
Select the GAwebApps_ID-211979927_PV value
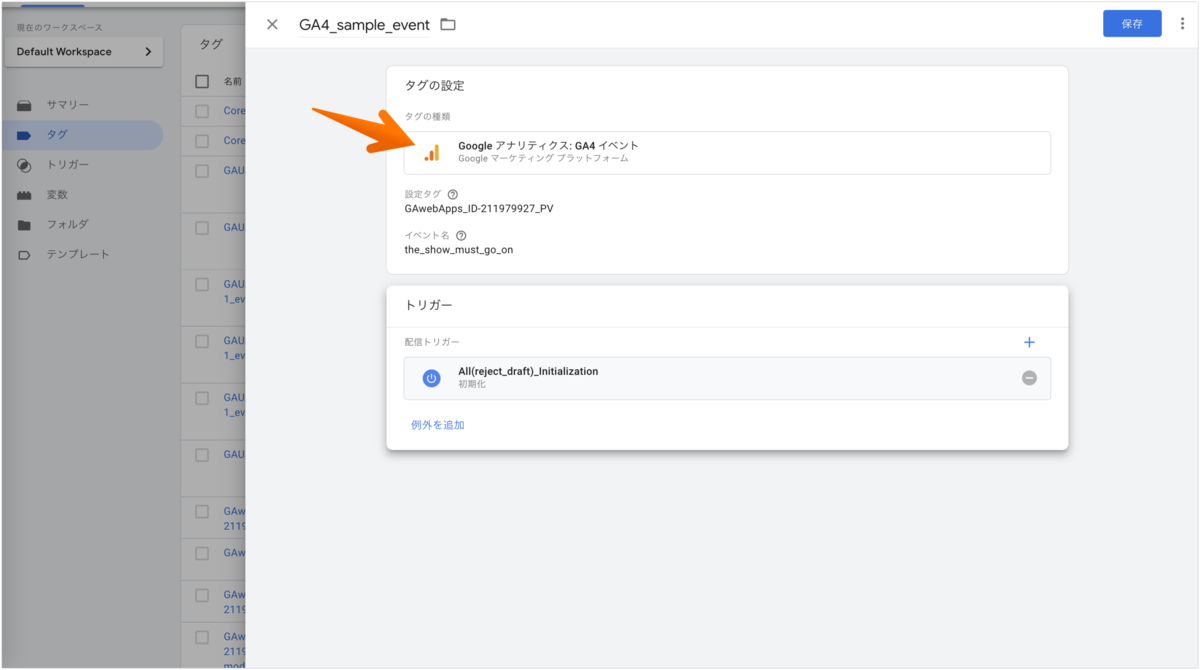(x=478, y=209)
